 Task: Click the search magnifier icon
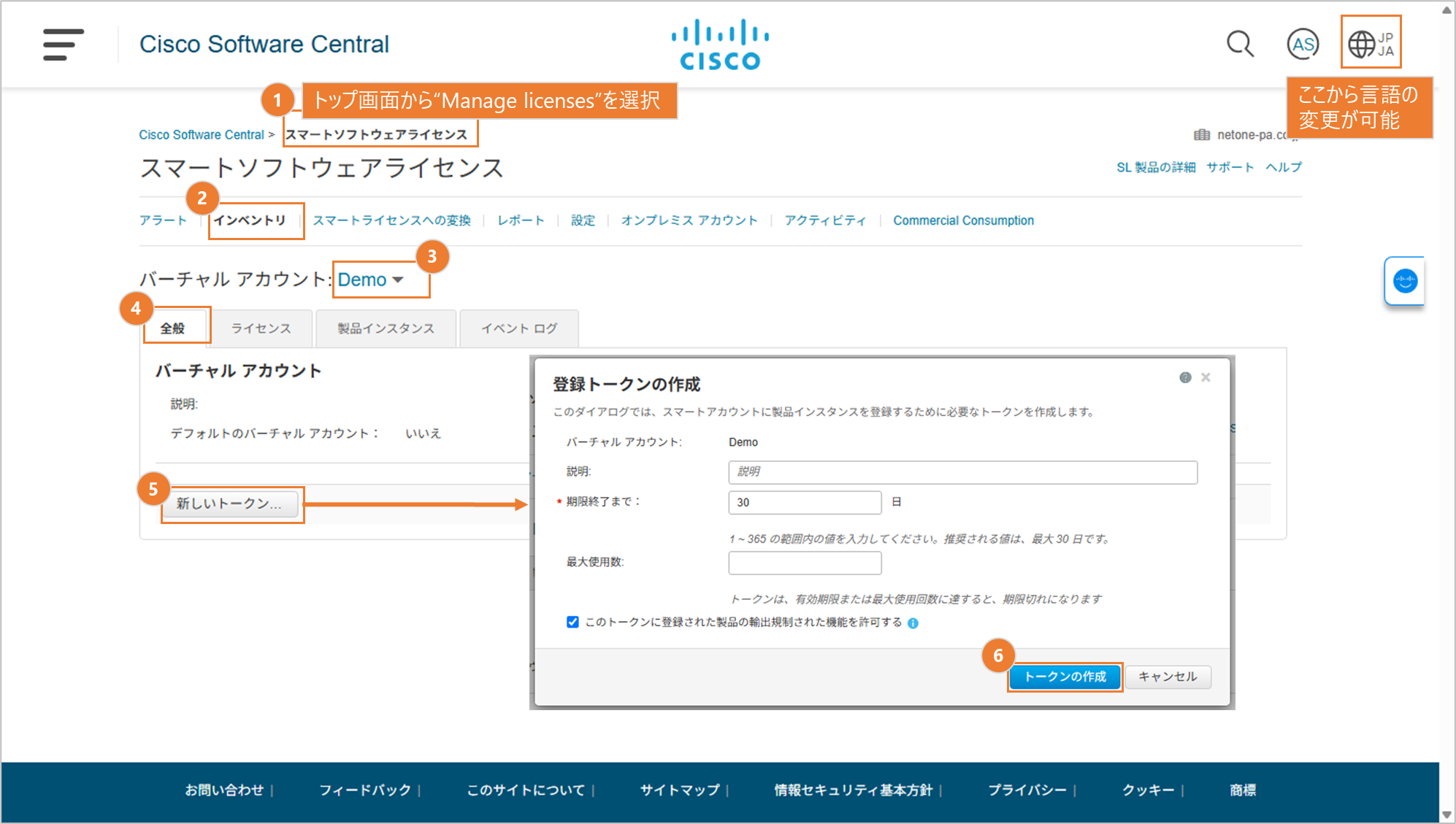tap(1239, 45)
